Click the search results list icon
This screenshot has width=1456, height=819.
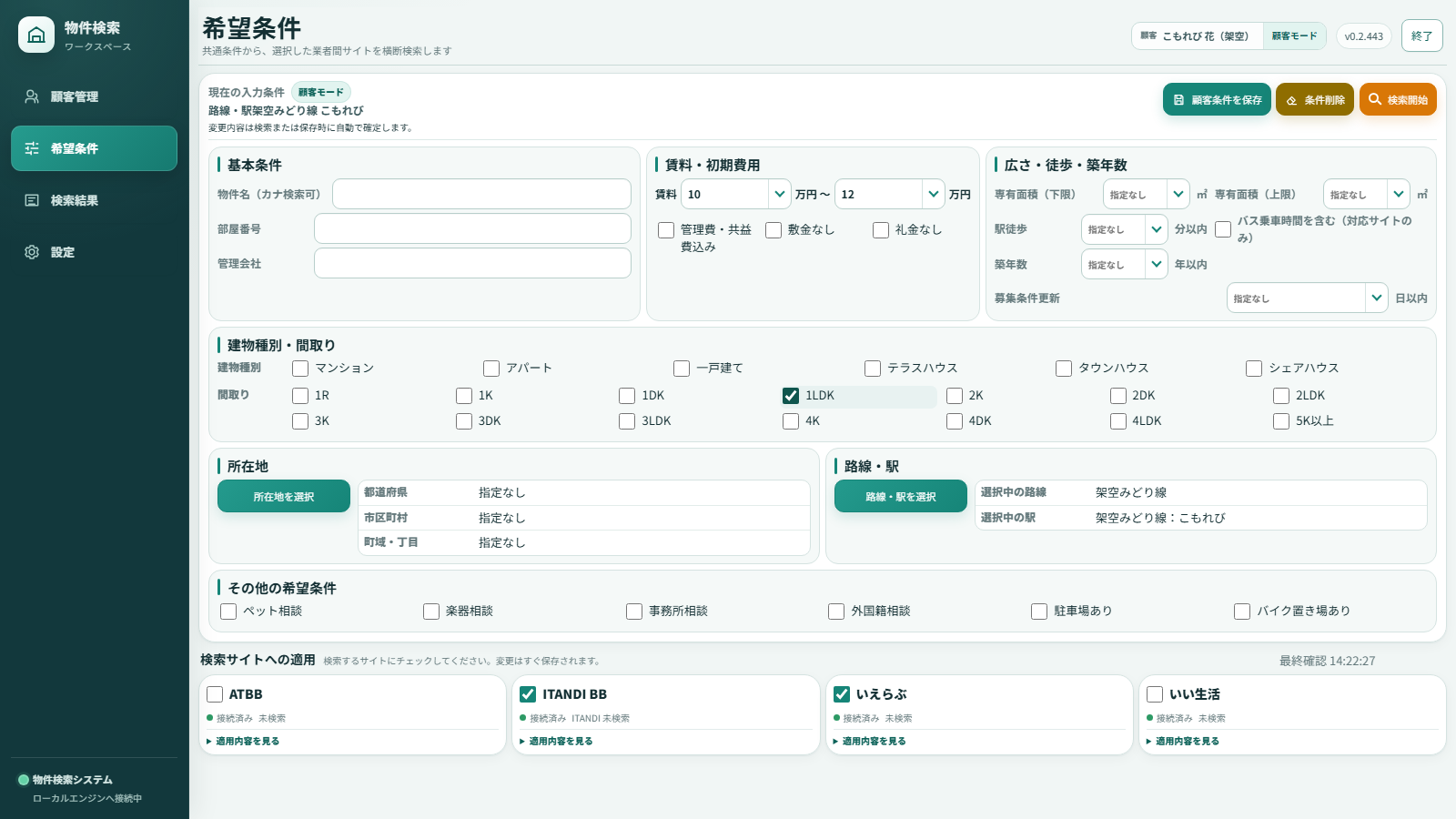point(32,200)
